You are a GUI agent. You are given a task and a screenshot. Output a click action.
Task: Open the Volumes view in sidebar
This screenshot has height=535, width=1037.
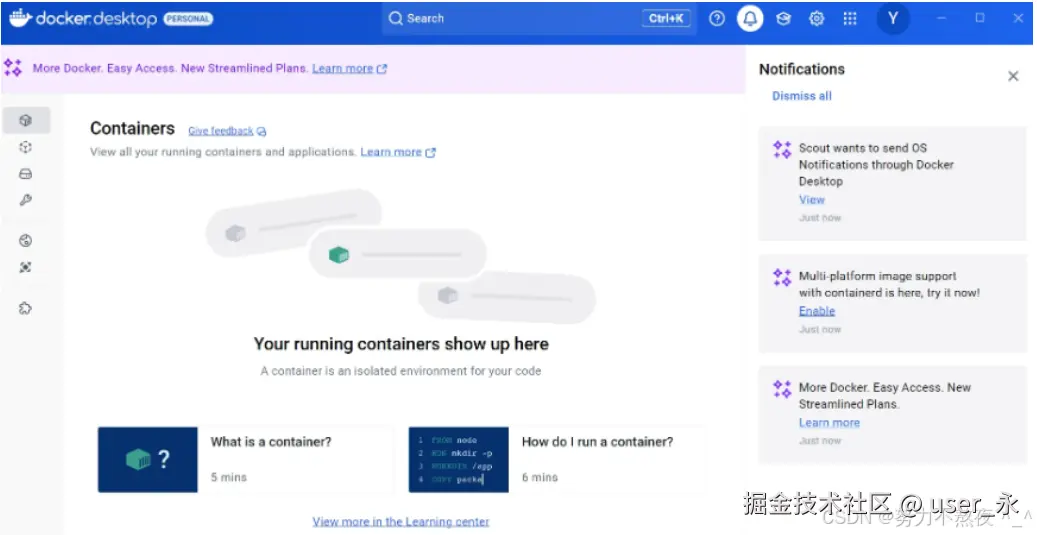26,174
